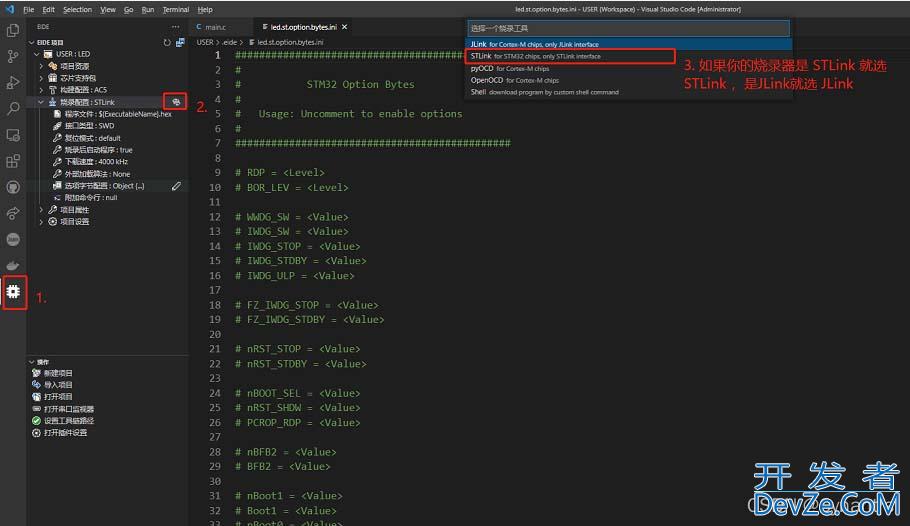Viewport: 910px width, 526px height.
Task: Select the 接口类型 : SWD row
Action: click(108, 125)
